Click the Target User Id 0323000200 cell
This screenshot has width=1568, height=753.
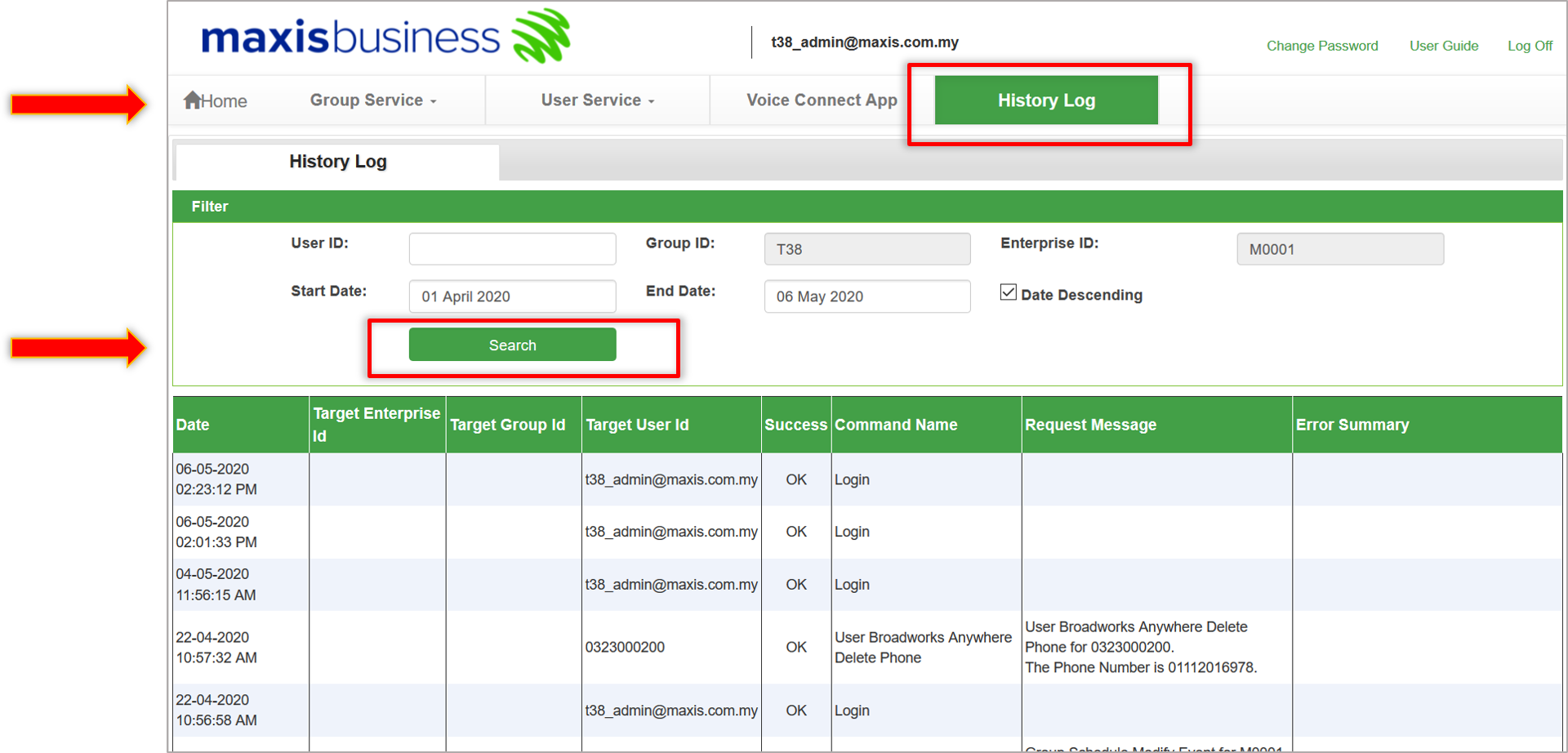(625, 647)
